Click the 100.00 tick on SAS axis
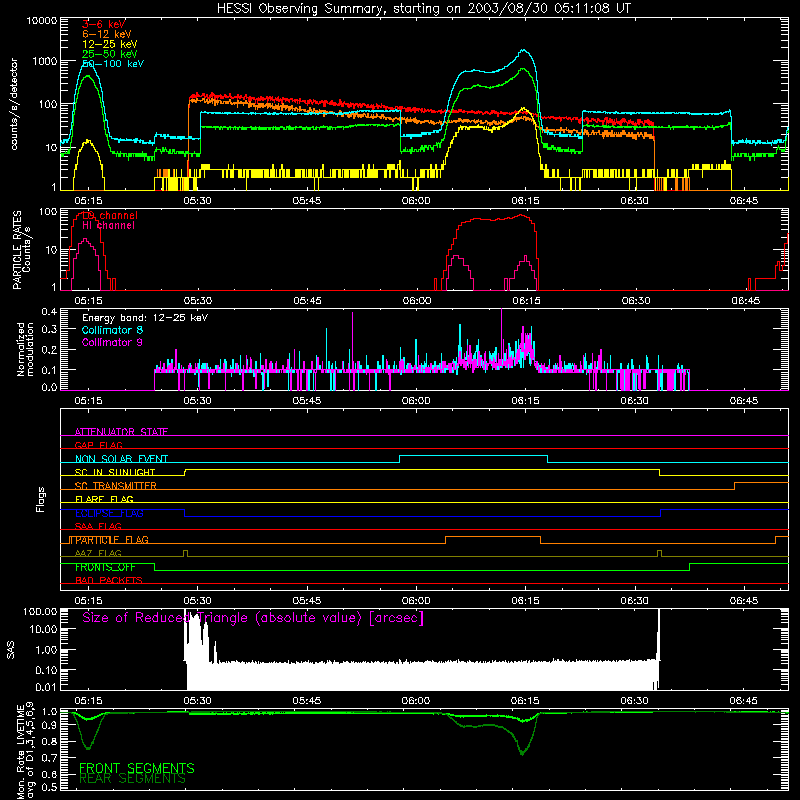 40,612
